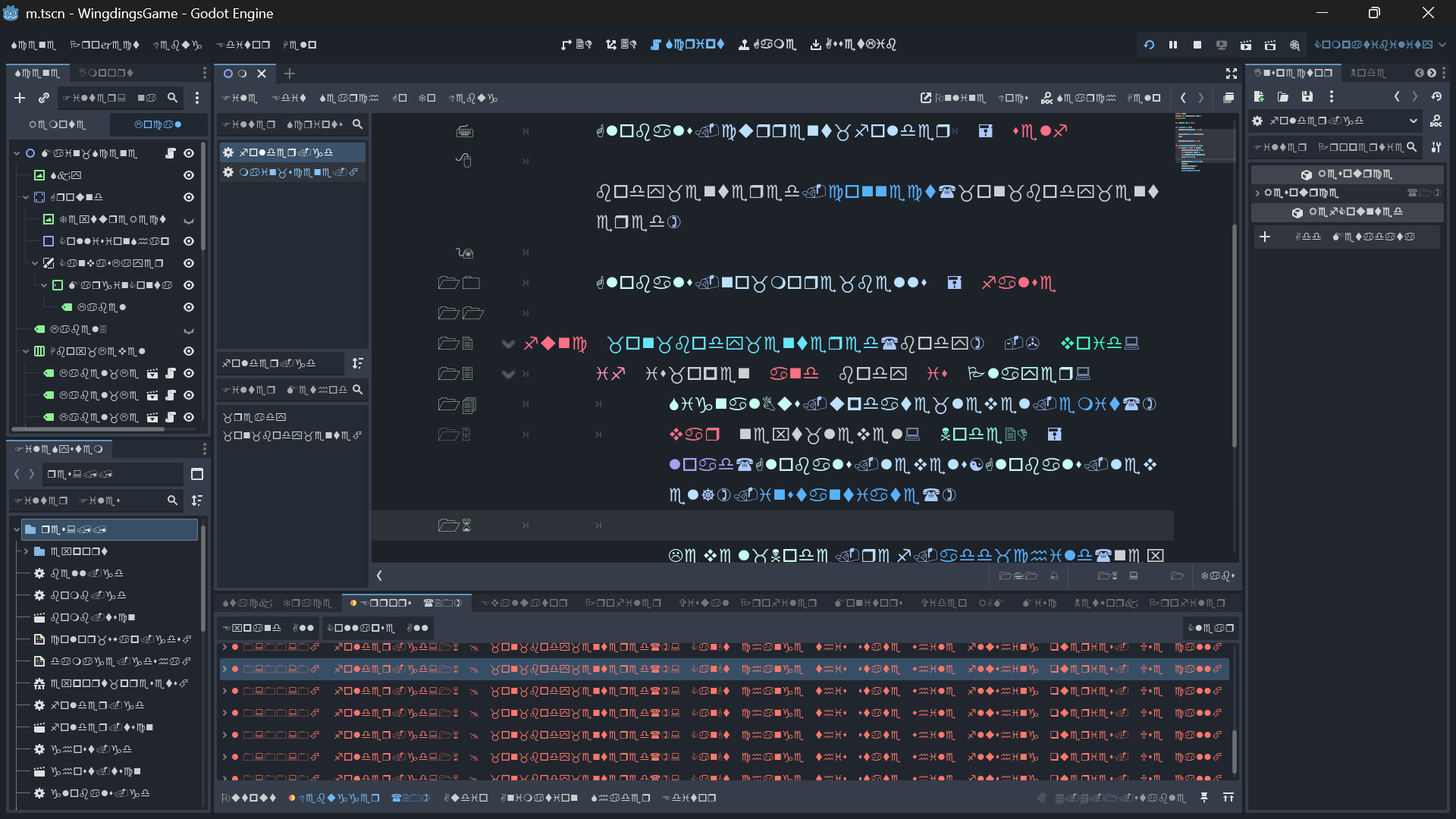Click the Run Specific Scene icon
This screenshot has width=1456, height=819.
click(x=1270, y=45)
